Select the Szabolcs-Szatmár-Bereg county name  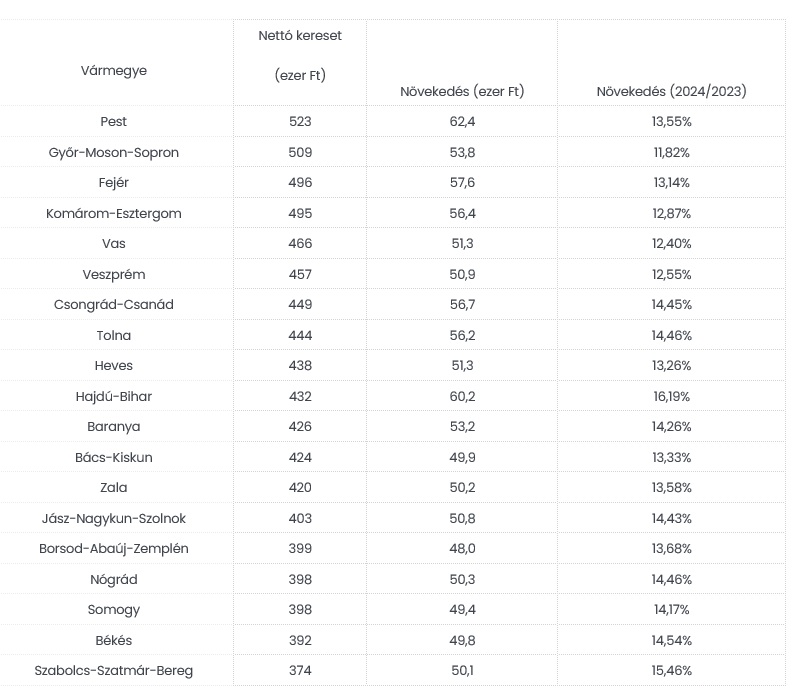[x=114, y=670]
